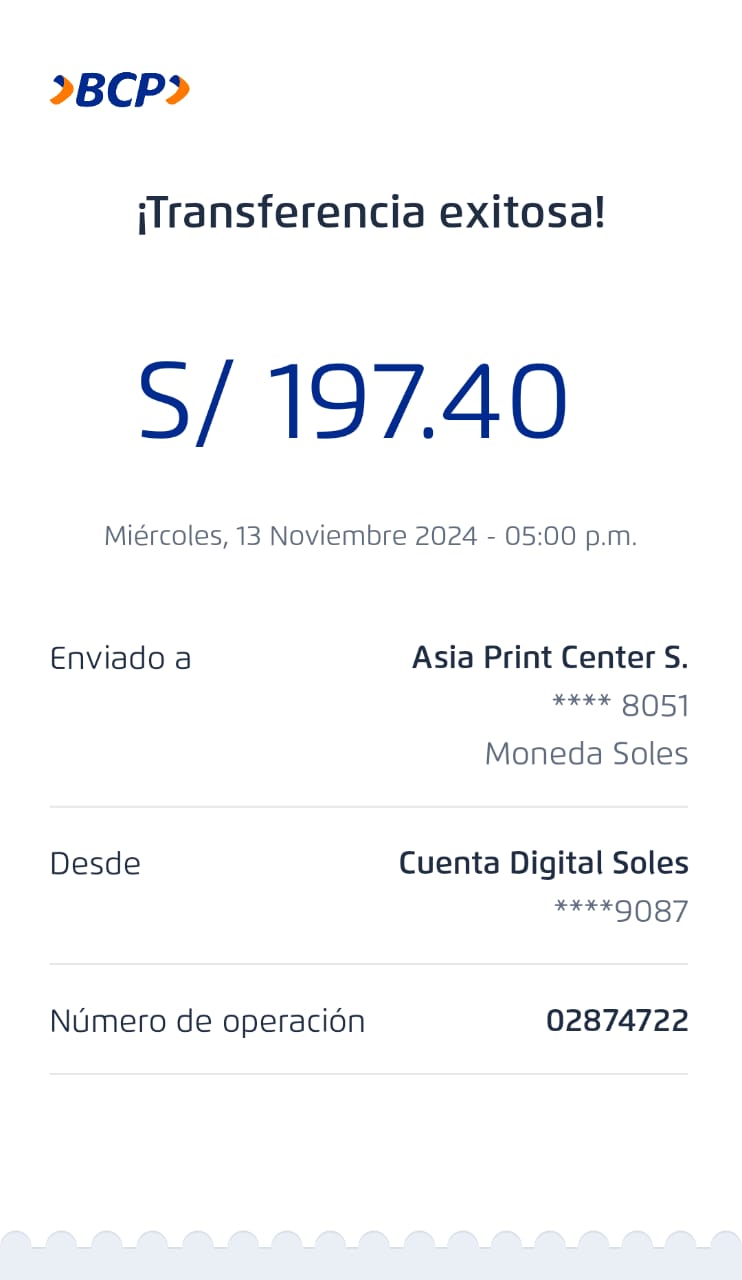Click the BCP logo
This screenshot has height=1280, width=742.
(x=120, y=90)
